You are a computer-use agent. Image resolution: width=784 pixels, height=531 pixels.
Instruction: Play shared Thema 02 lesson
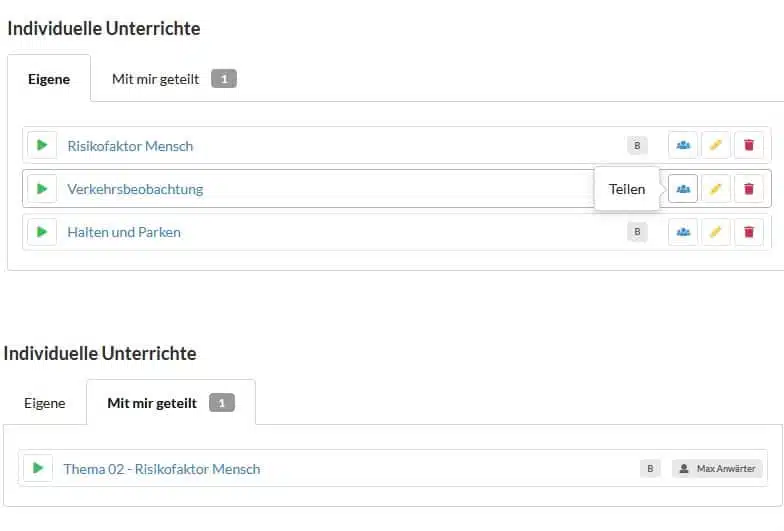tap(38, 468)
